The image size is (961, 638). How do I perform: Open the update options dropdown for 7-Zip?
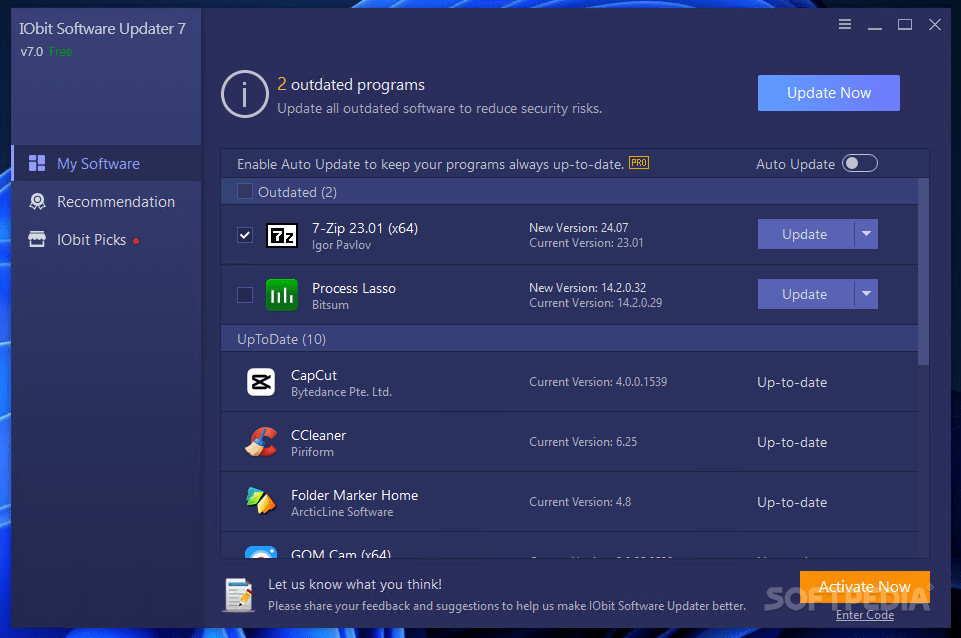click(x=866, y=234)
